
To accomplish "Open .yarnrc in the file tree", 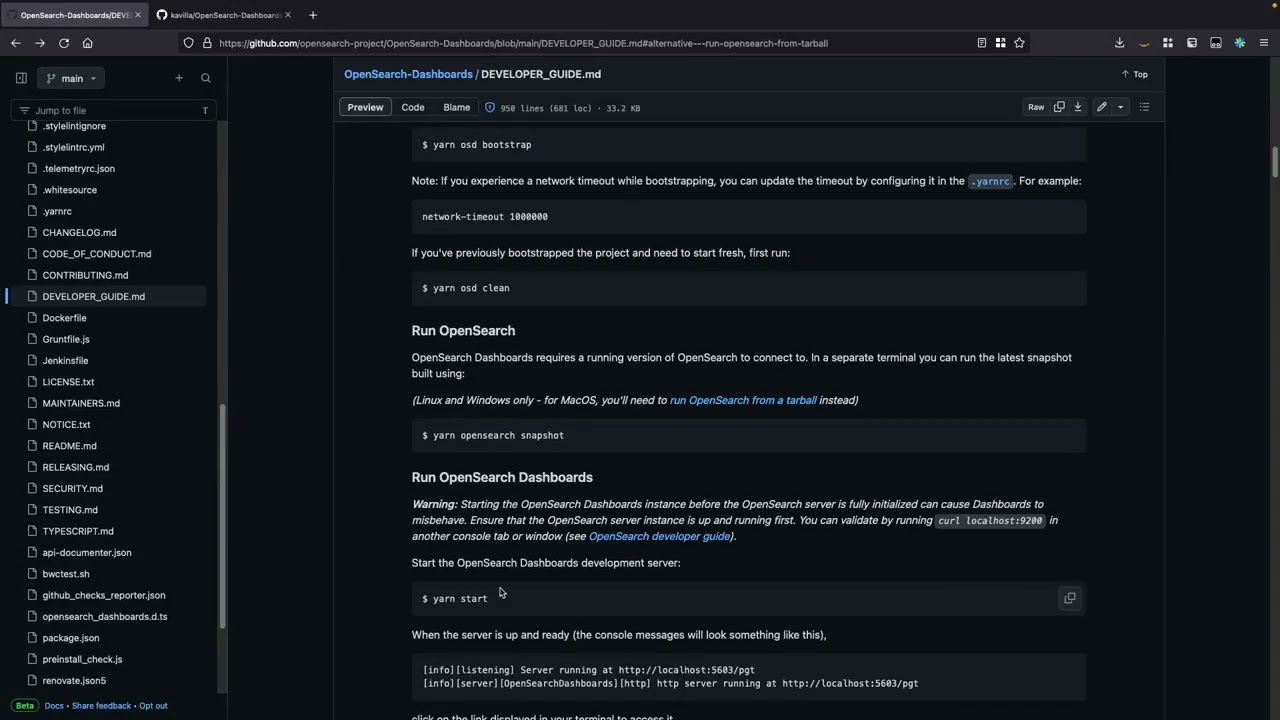I will click(x=57, y=211).
